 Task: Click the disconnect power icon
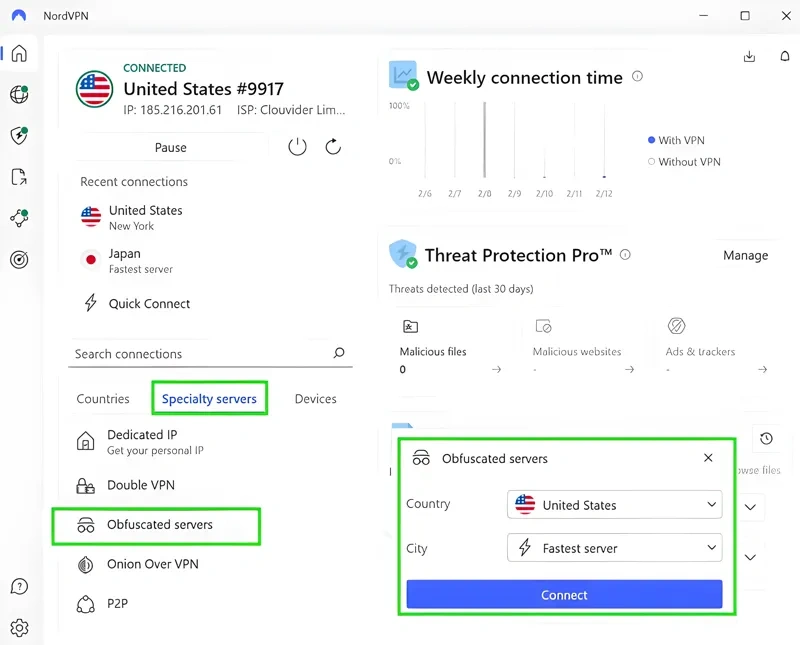(297, 147)
